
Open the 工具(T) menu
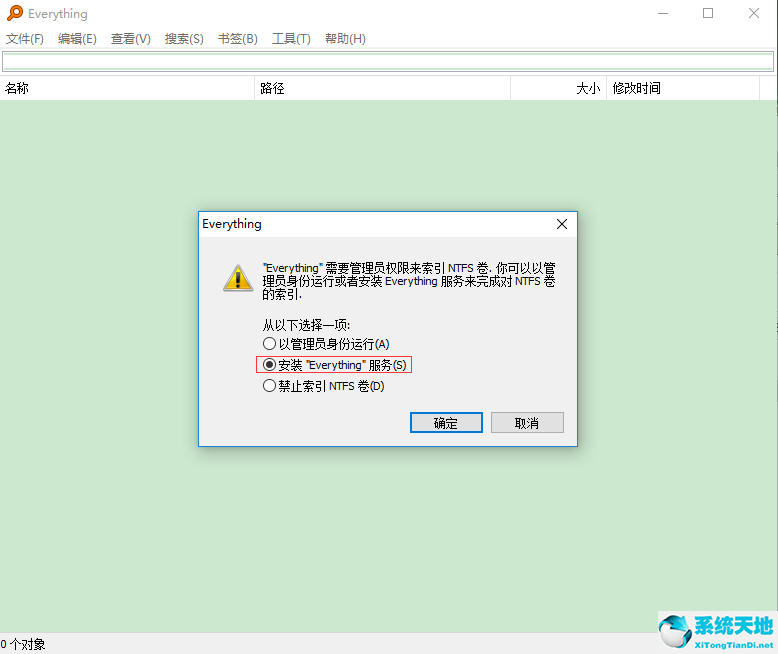point(291,39)
